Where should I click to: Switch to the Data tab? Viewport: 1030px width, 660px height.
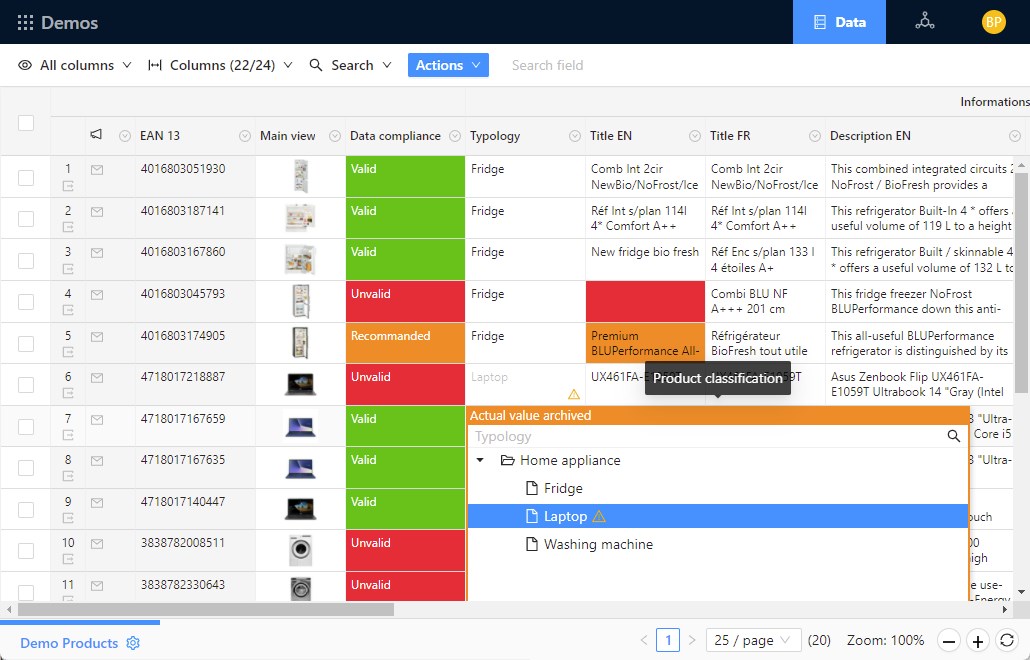click(x=839, y=22)
